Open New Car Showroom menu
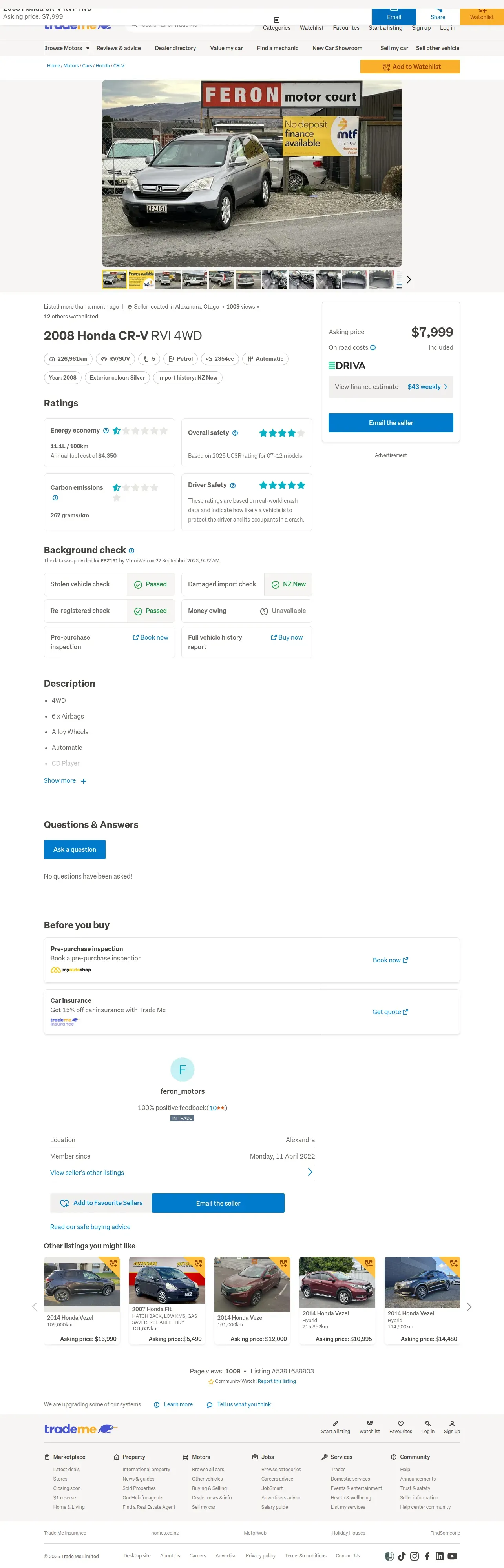This screenshot has height=1568, width=504. (337, 48)
